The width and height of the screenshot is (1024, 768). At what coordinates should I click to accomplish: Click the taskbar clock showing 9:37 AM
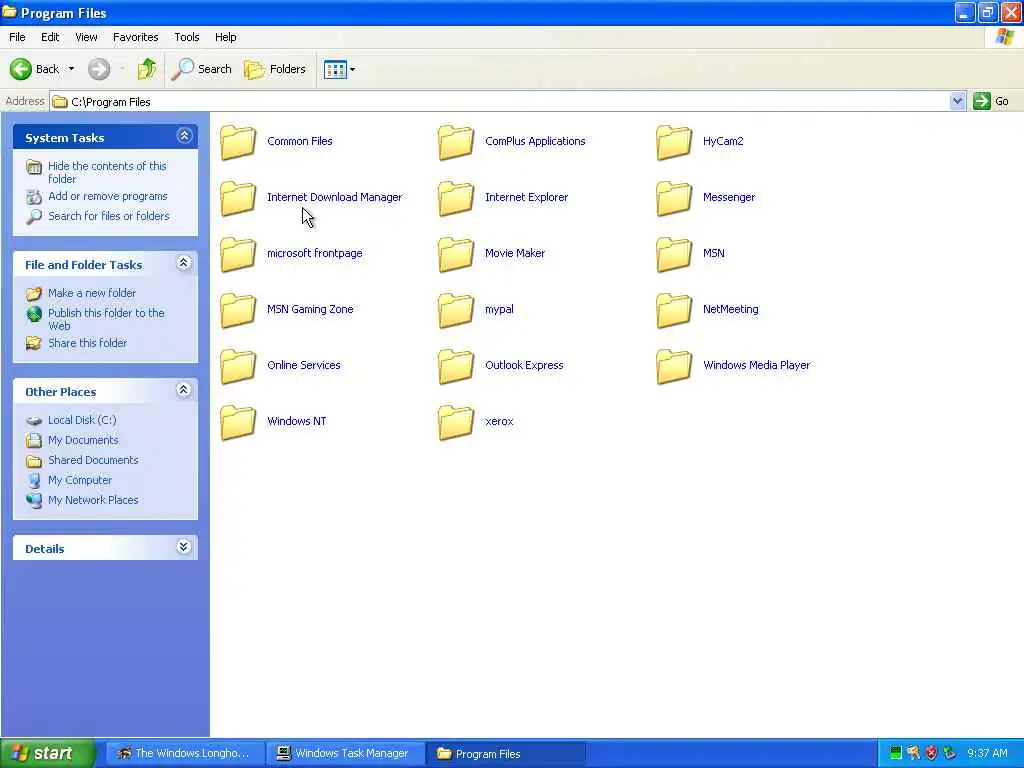pos(987,753)
